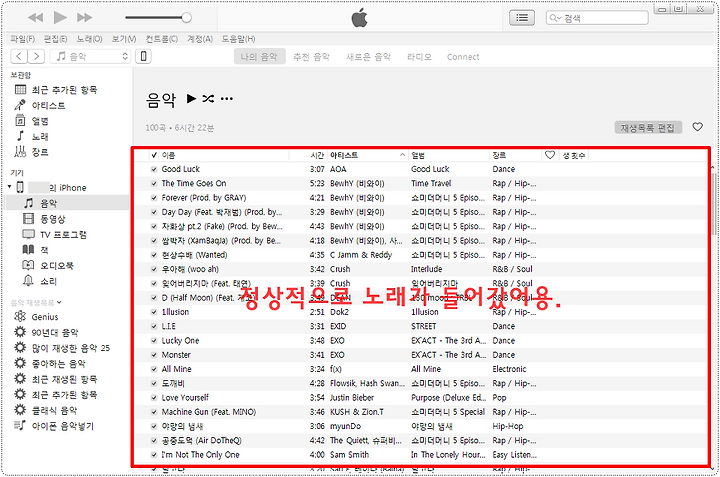This screenshot has height=477, width=720.
Task: Uncheck The Time Goes On checkbox
Action: coord(154,184)
